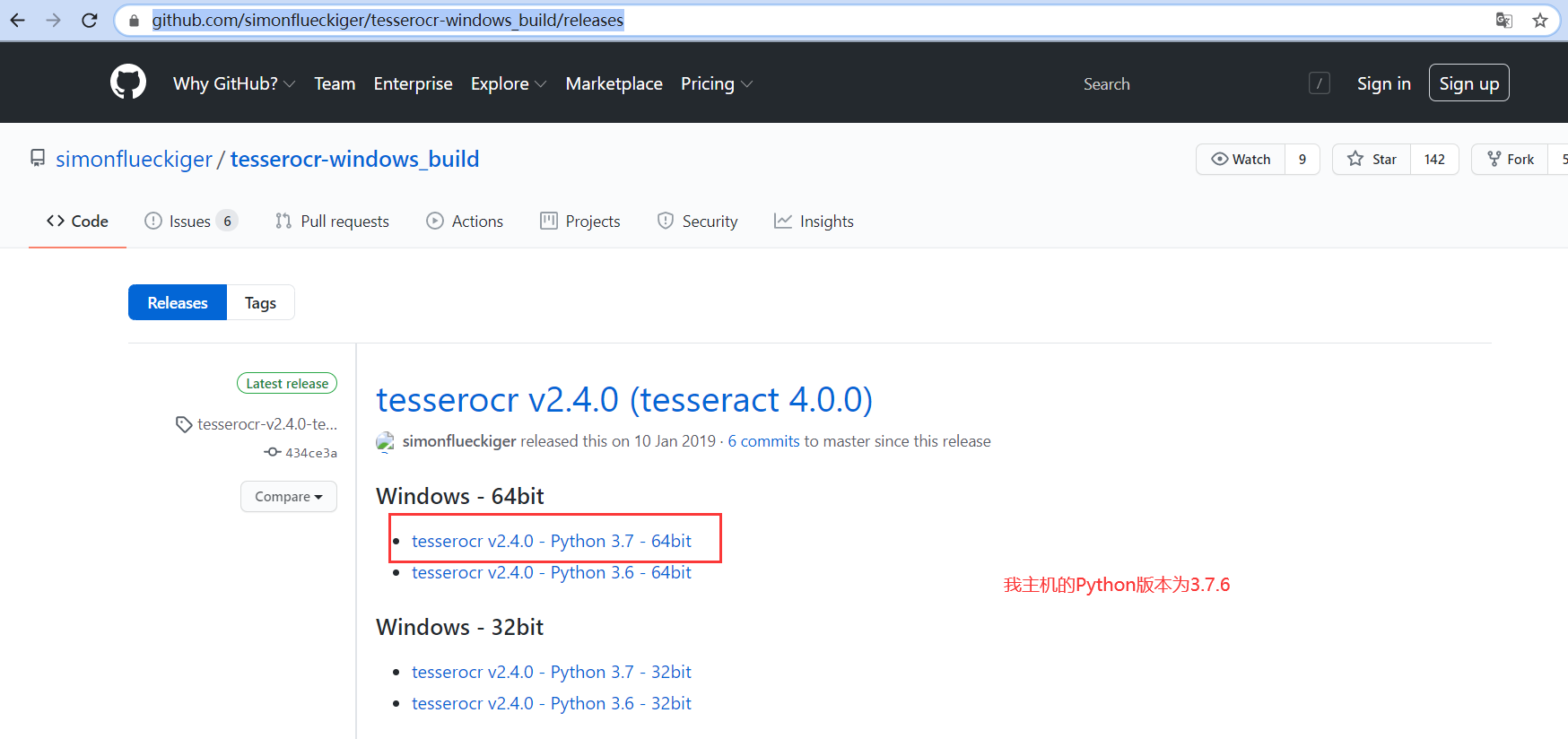1568x739 pixels.
Task: Star the tesserocr-windows_build repository
Action: click(1372, 160)
